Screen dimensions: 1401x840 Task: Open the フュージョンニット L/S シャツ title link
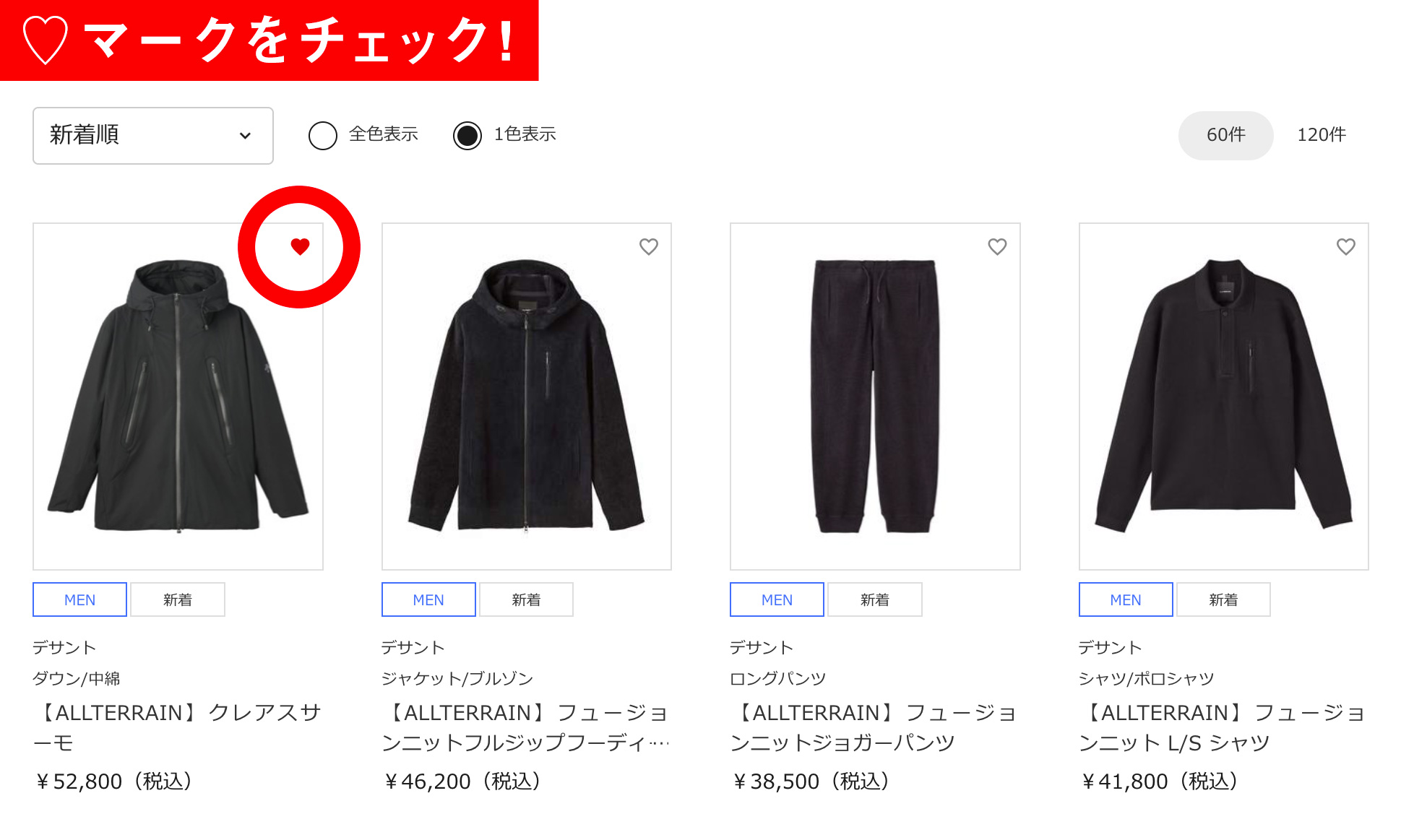tap(1223, 727)
